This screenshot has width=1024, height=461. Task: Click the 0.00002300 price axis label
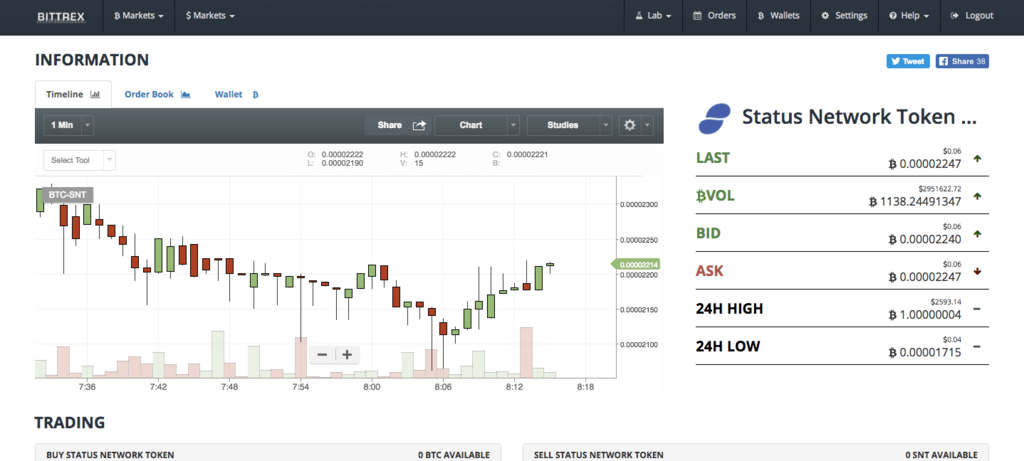tap(639, 204)
